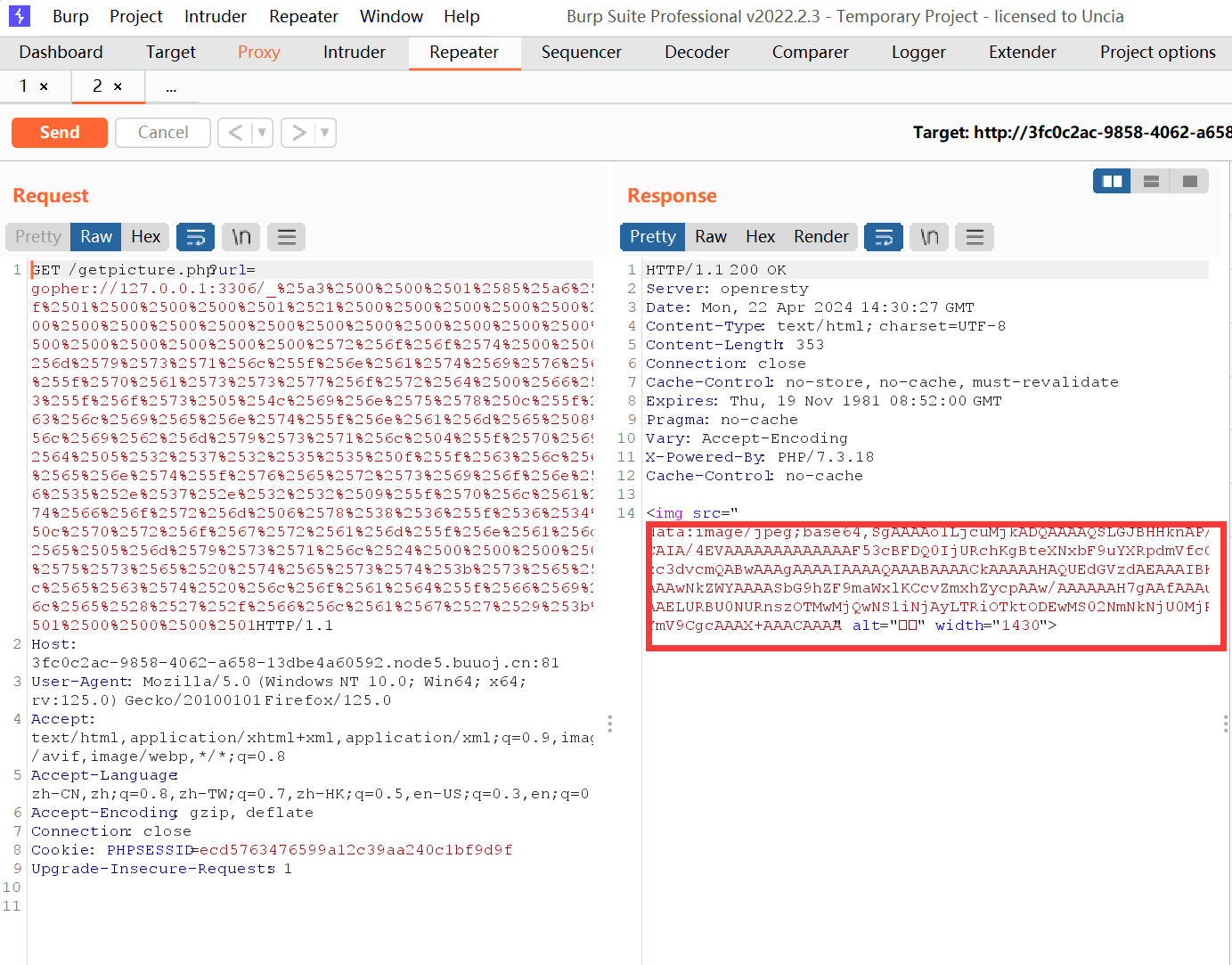Switch to the Comparer tab
The height and width of the screenshot is (965, 1232).
click(811, 53)
